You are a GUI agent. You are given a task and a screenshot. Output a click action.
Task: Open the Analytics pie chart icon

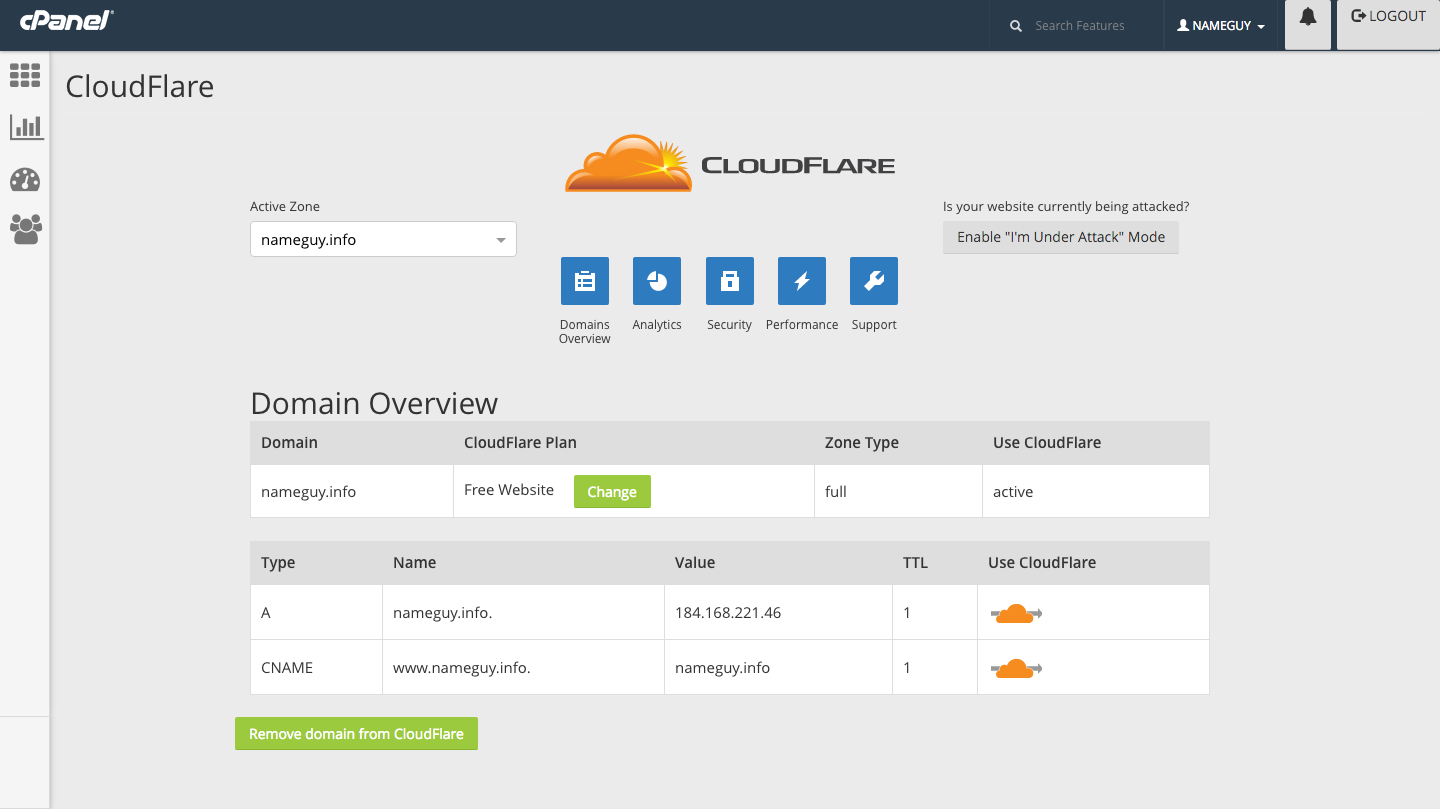coord(657,281)
